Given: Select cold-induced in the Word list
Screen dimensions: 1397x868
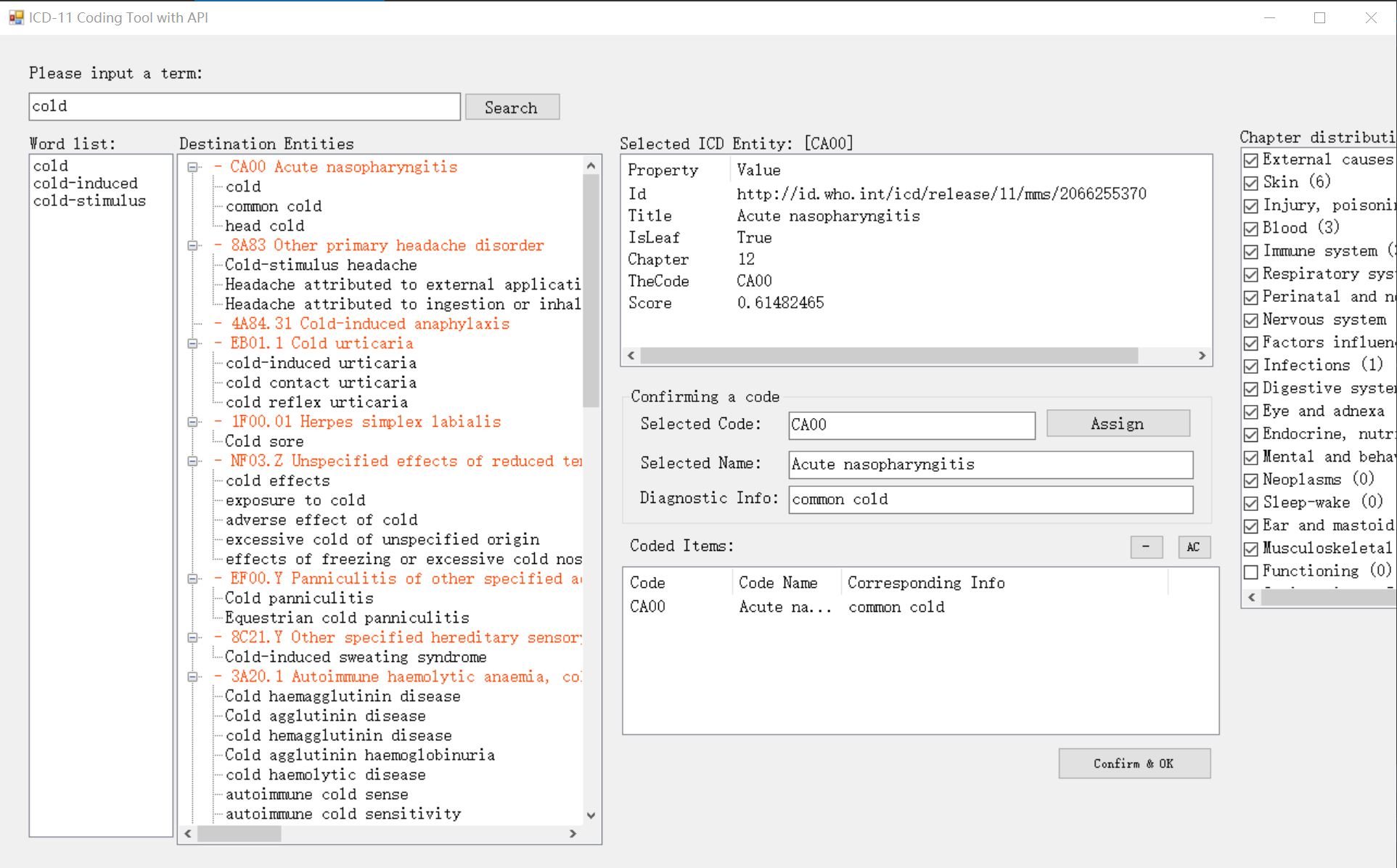Looking at the screenshot, I should coord(86,184).
